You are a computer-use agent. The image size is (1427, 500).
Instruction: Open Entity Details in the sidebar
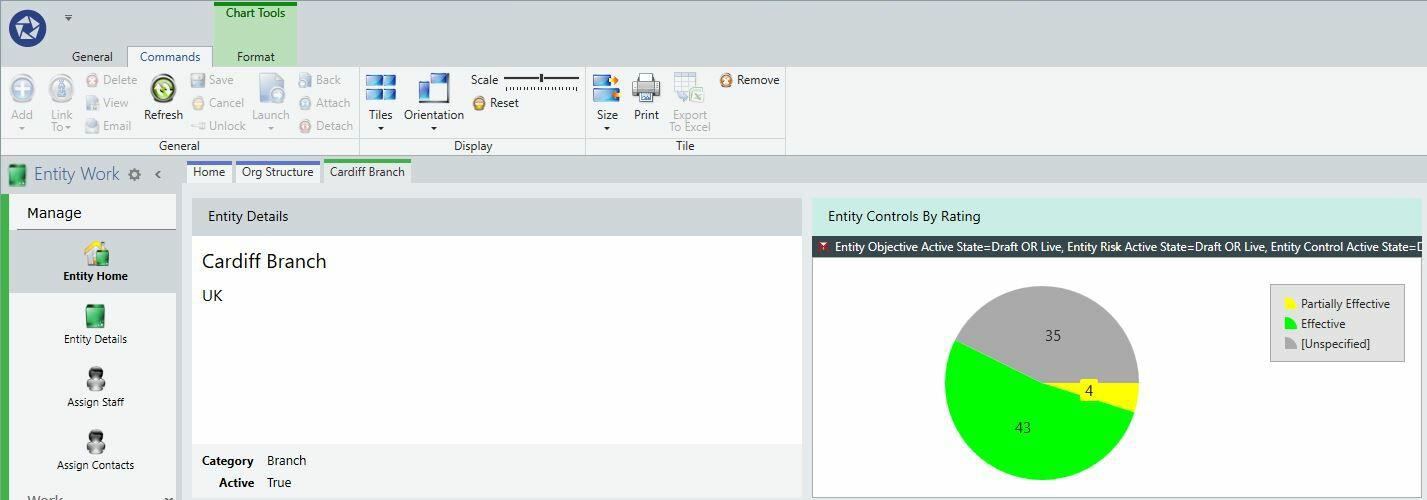click(95, 325)
